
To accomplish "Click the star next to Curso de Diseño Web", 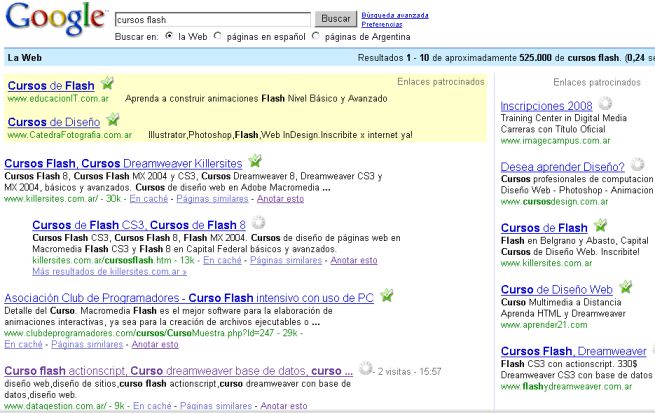I will (x=626, y=287).
